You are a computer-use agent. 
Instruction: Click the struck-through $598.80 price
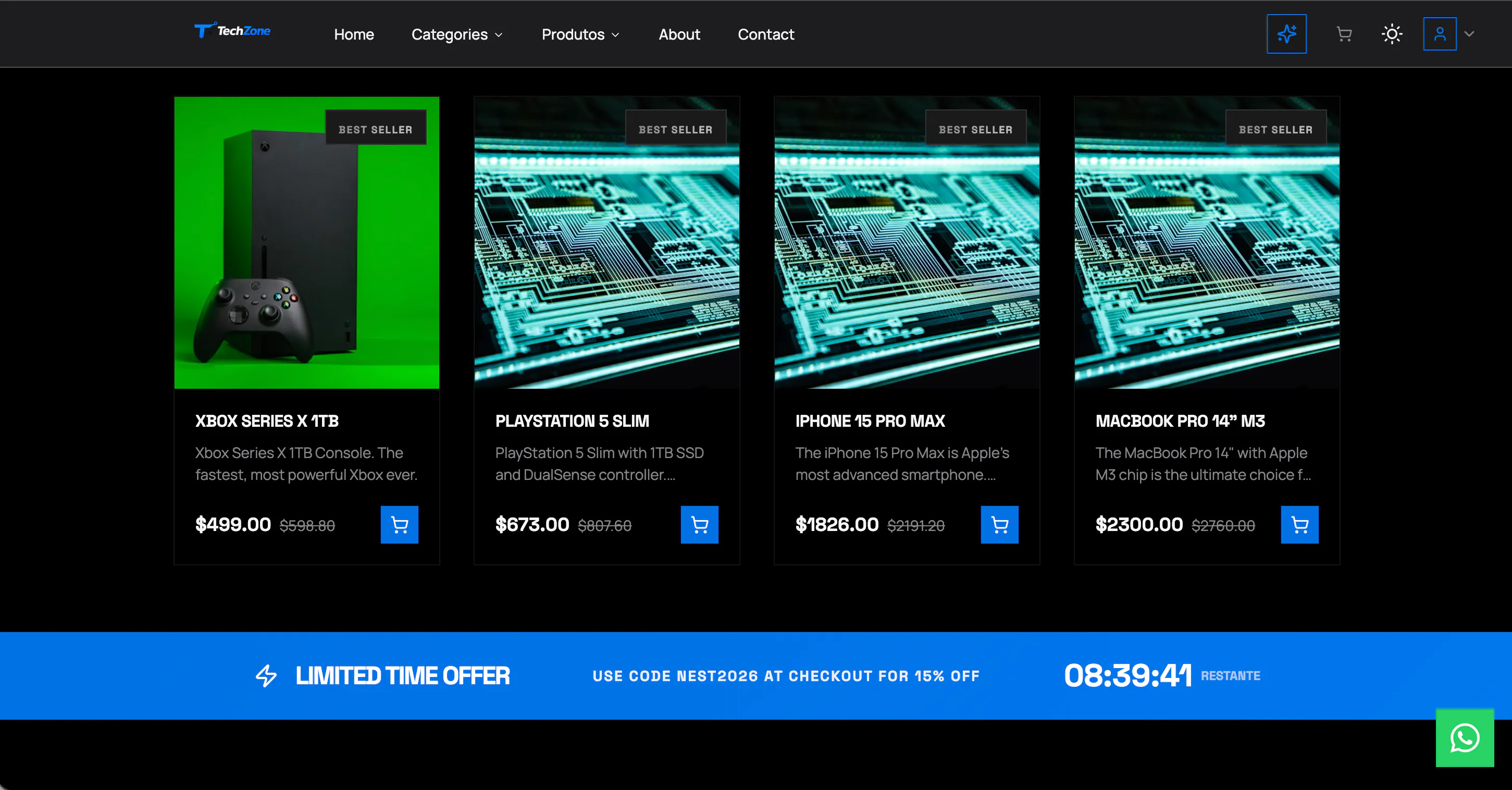point(307,526)
